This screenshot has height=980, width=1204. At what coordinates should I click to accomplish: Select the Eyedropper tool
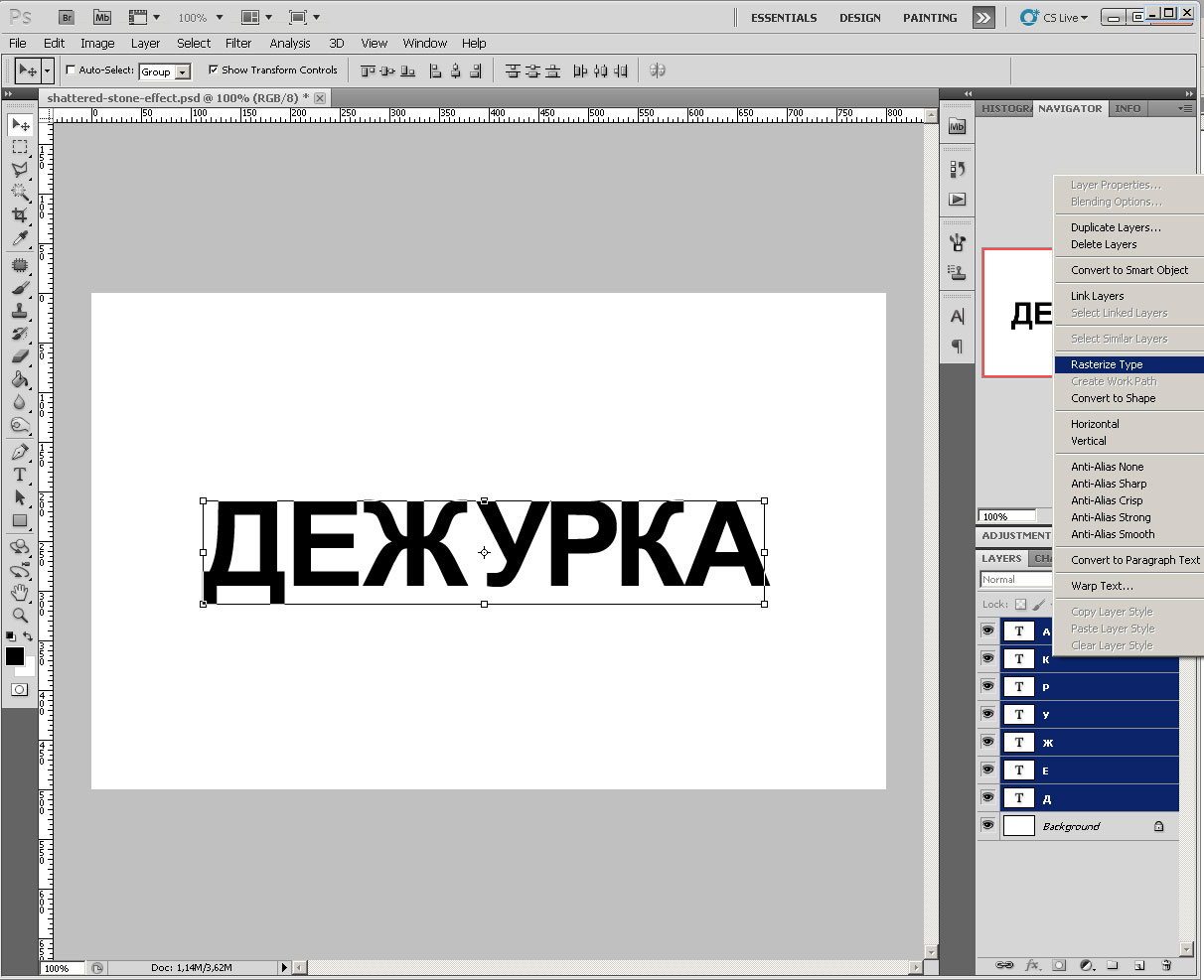pos(19,238)
